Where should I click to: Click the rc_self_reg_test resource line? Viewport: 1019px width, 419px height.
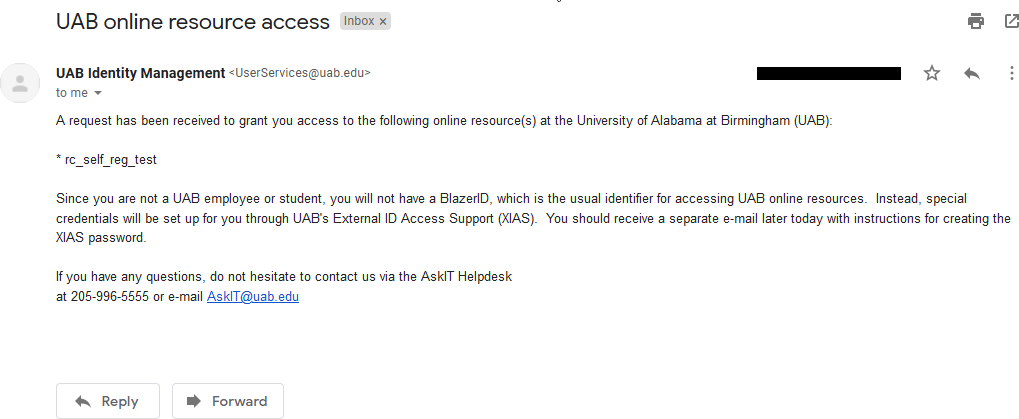[106, 159]
